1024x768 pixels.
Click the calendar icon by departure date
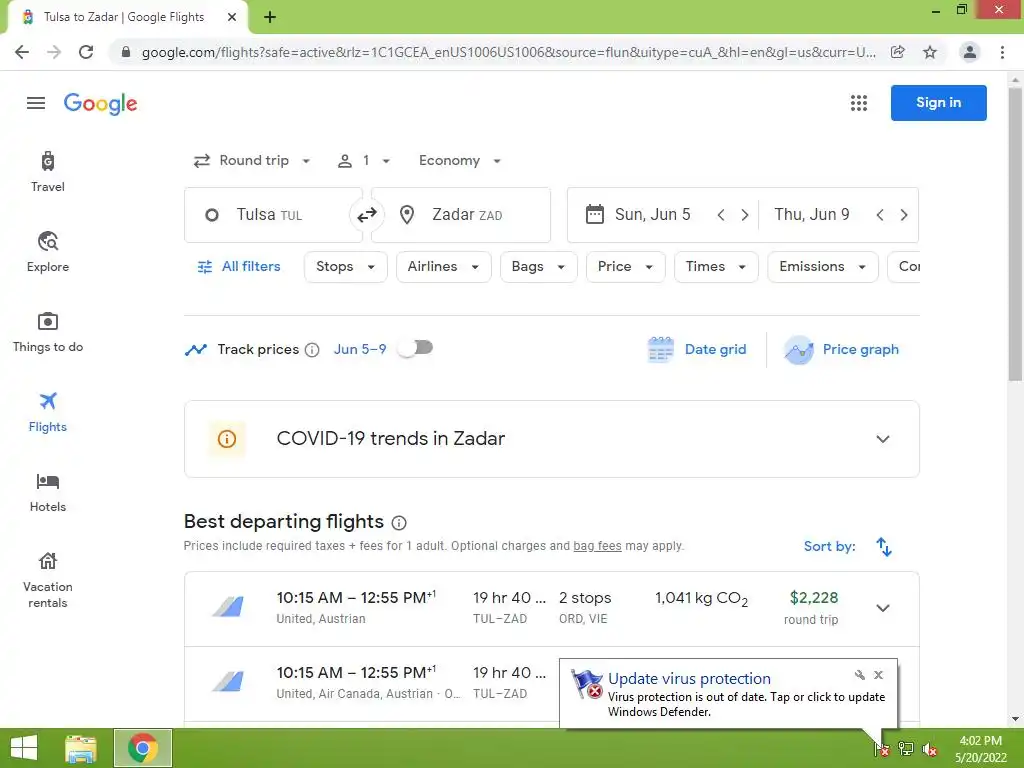click(x=594, y=214)
